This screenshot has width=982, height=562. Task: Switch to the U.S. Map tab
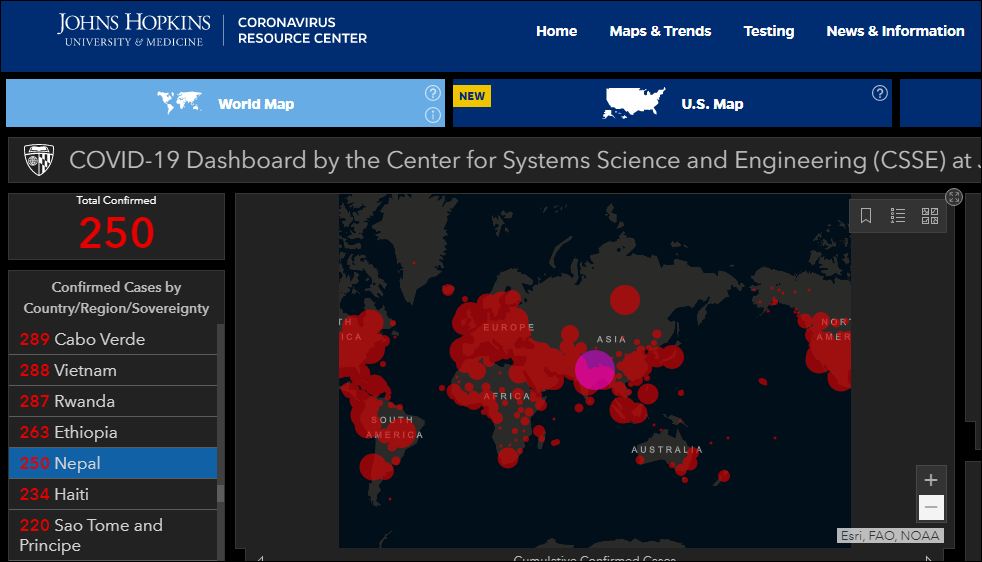point(672,103)
